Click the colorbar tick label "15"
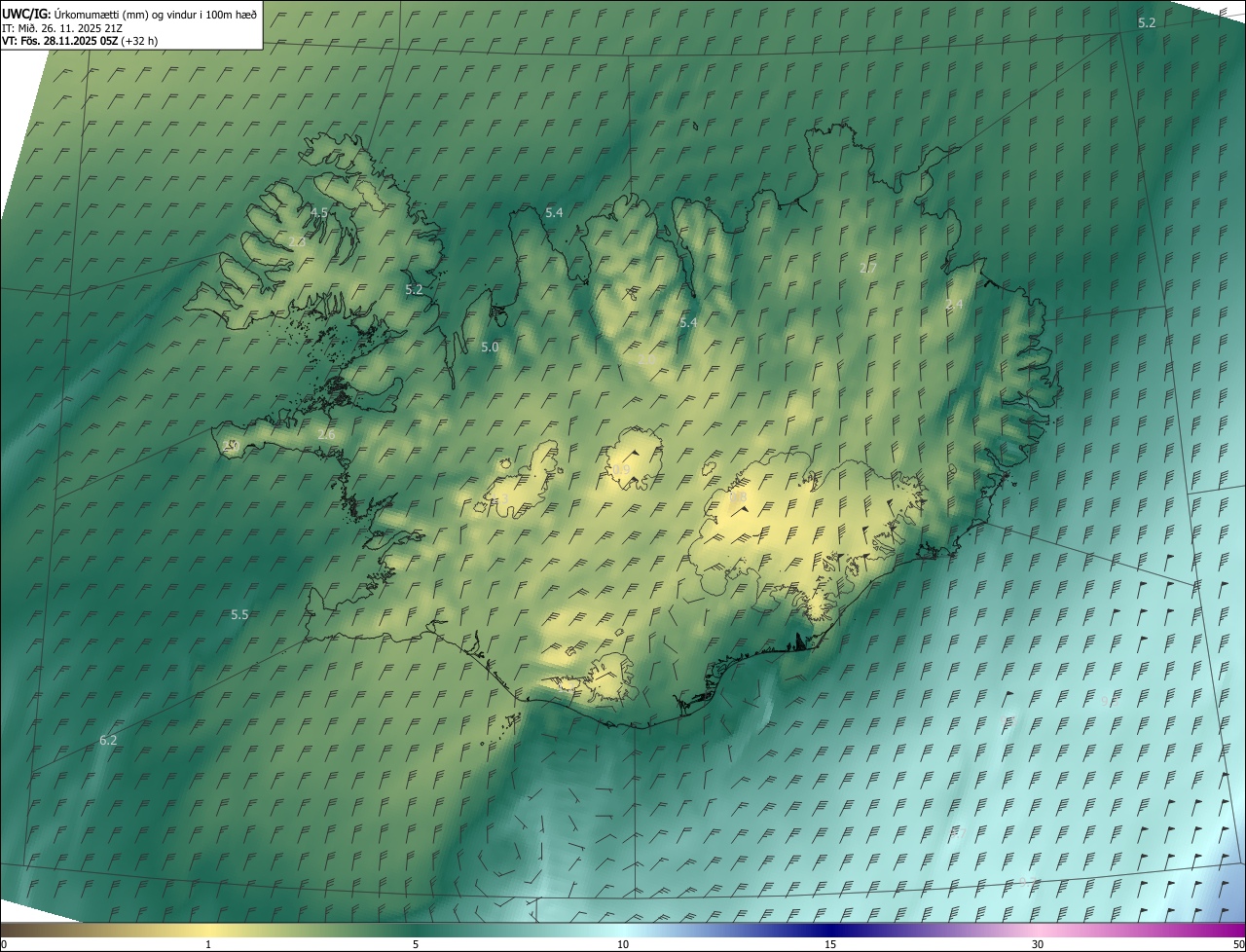 click(830, 944)
